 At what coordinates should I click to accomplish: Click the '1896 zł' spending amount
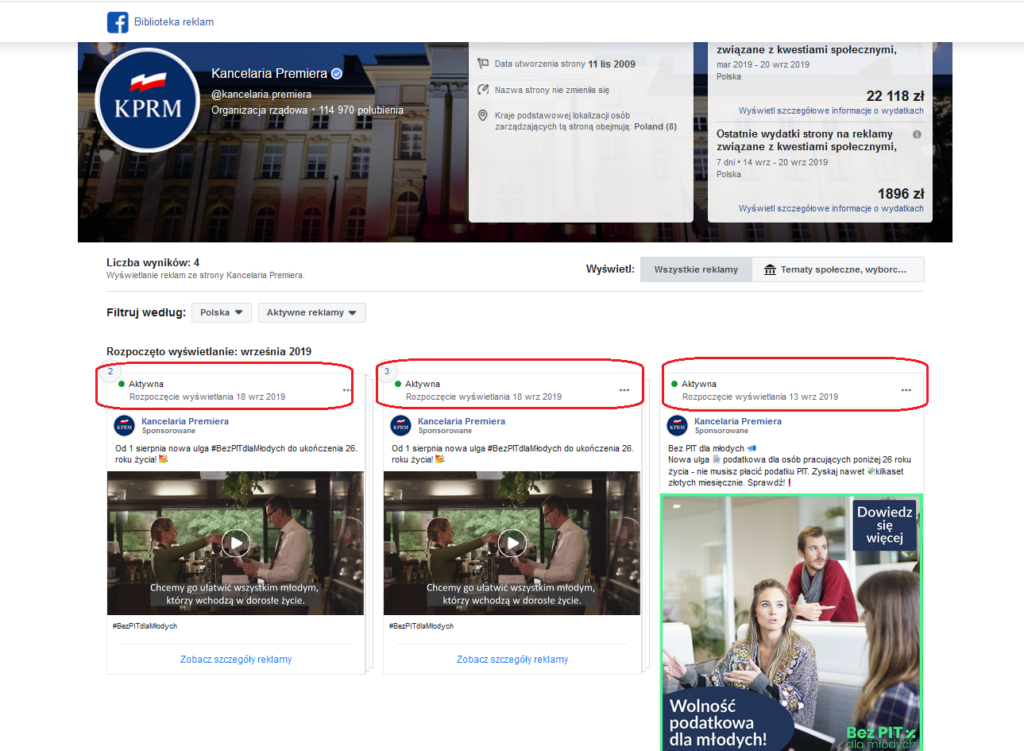tap(901, 194)
